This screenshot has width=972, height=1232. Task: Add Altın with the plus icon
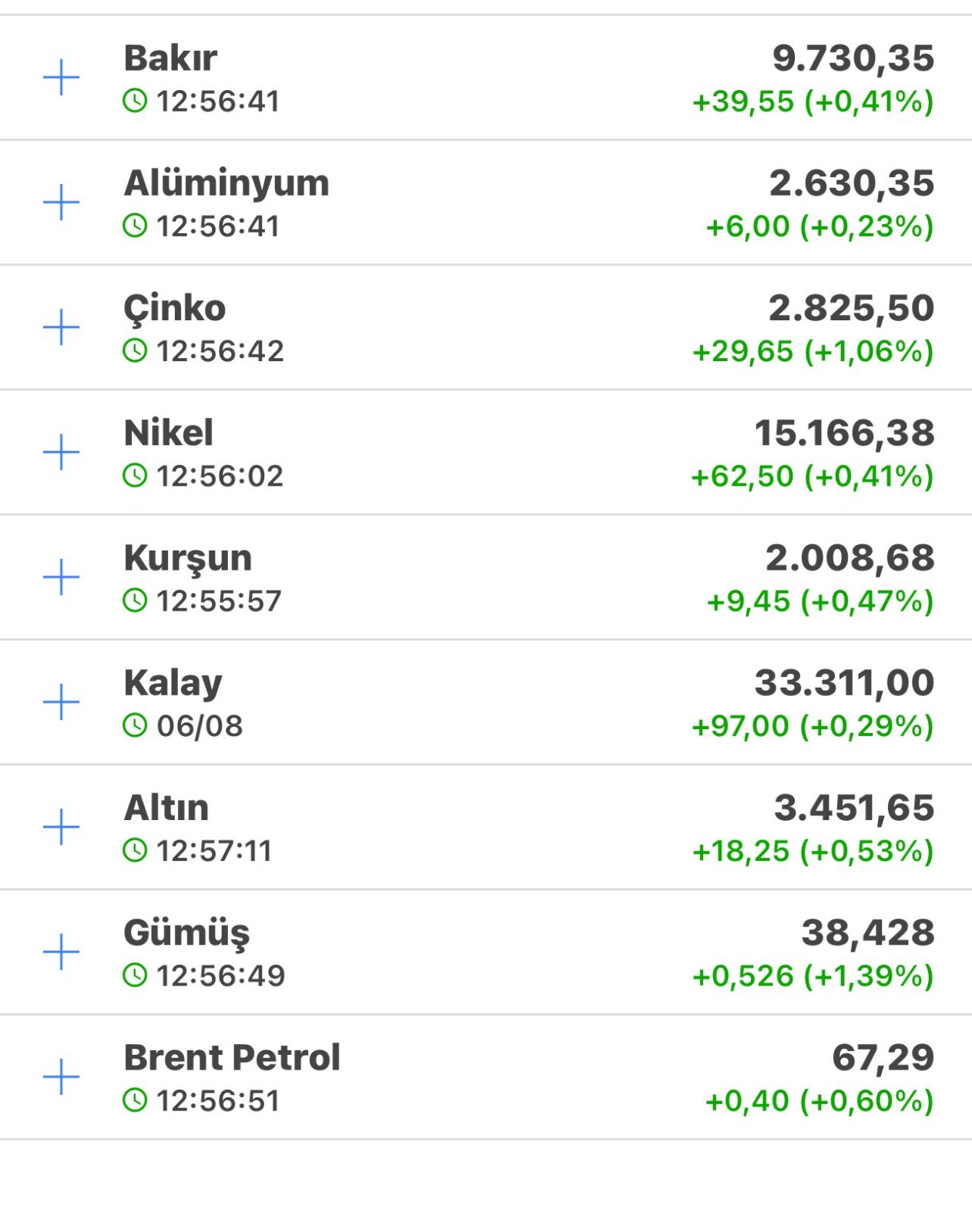click(x=61, y=827)
